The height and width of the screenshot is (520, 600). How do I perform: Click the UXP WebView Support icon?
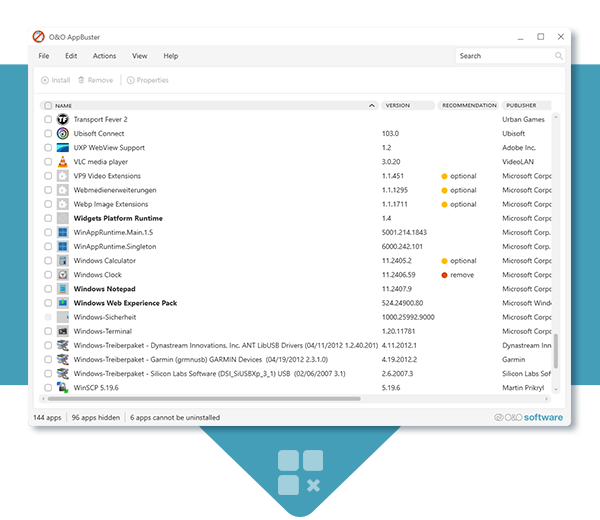coord(62,147)
